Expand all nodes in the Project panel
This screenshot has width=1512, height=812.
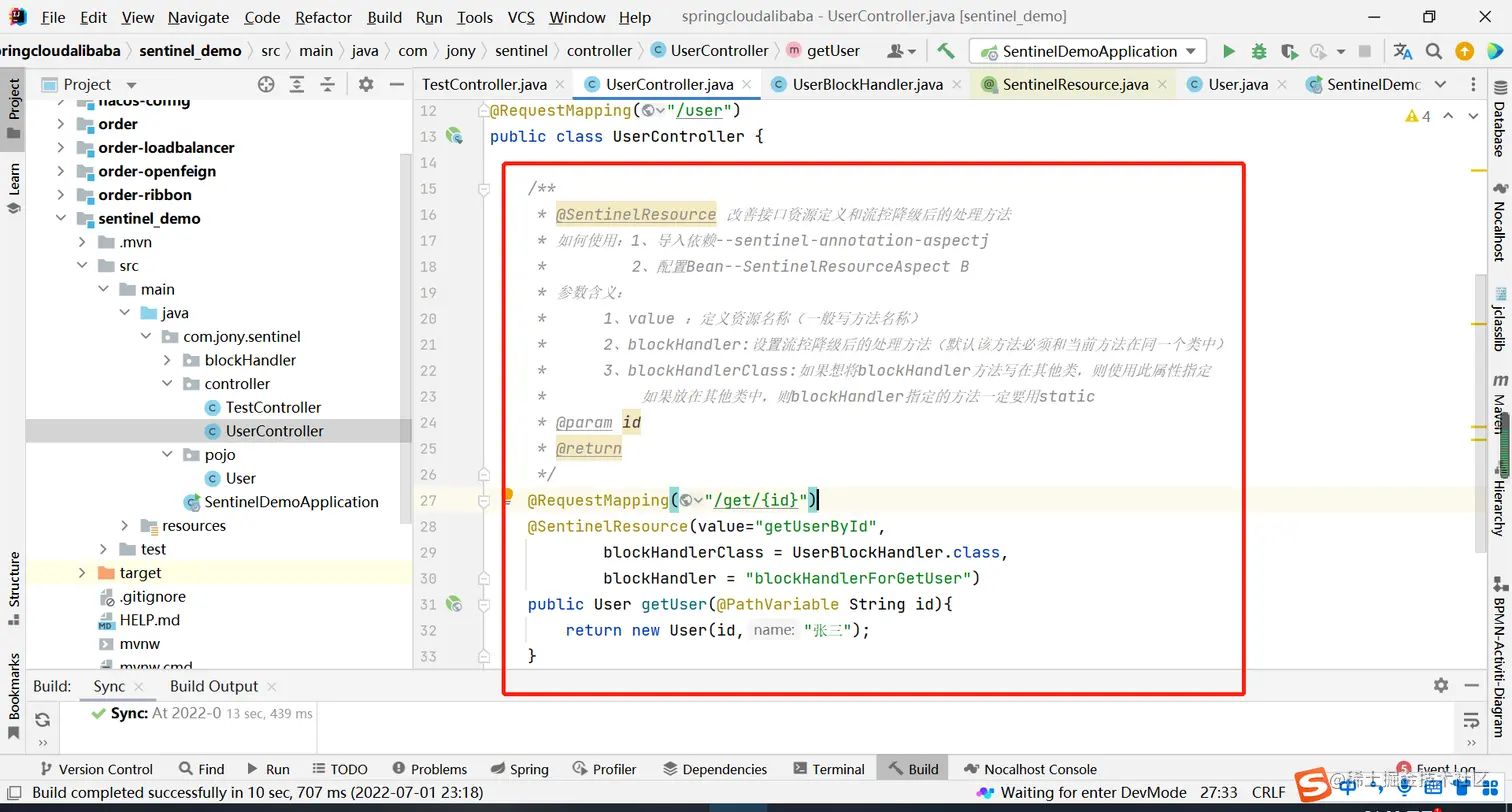297,85
